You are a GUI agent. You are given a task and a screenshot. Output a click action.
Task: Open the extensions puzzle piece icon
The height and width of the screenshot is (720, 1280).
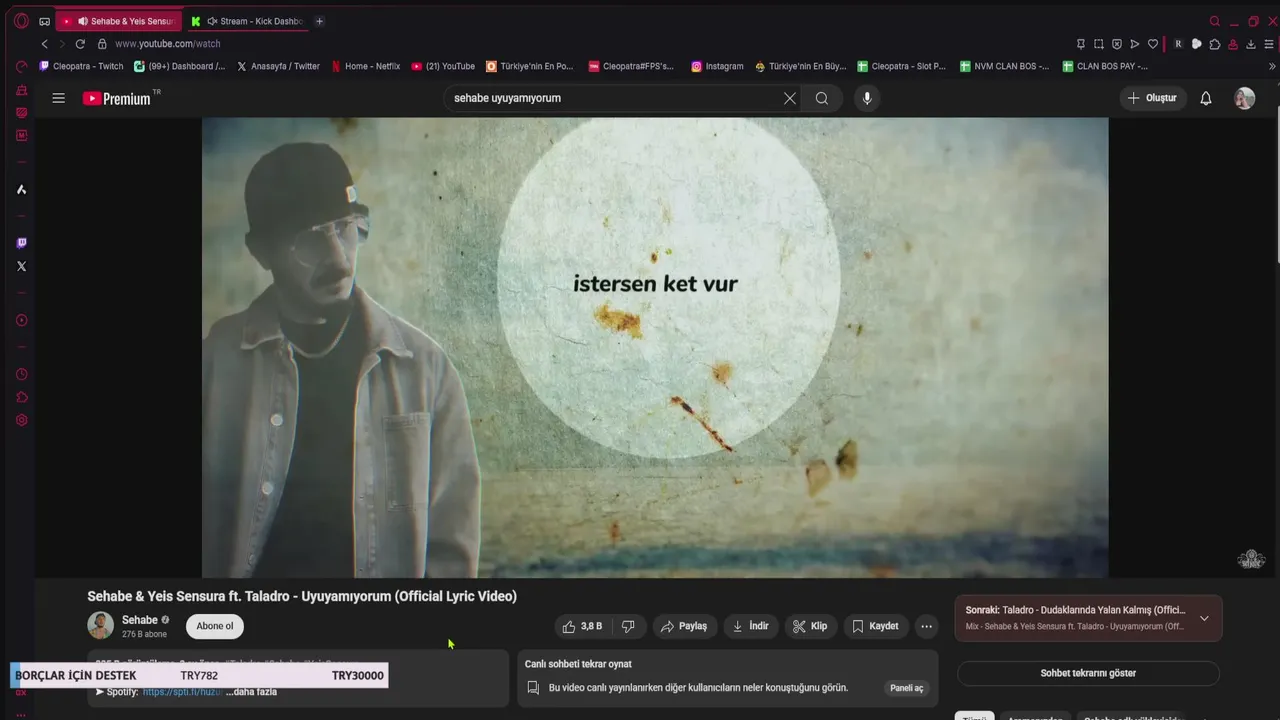pos(1214,44)
